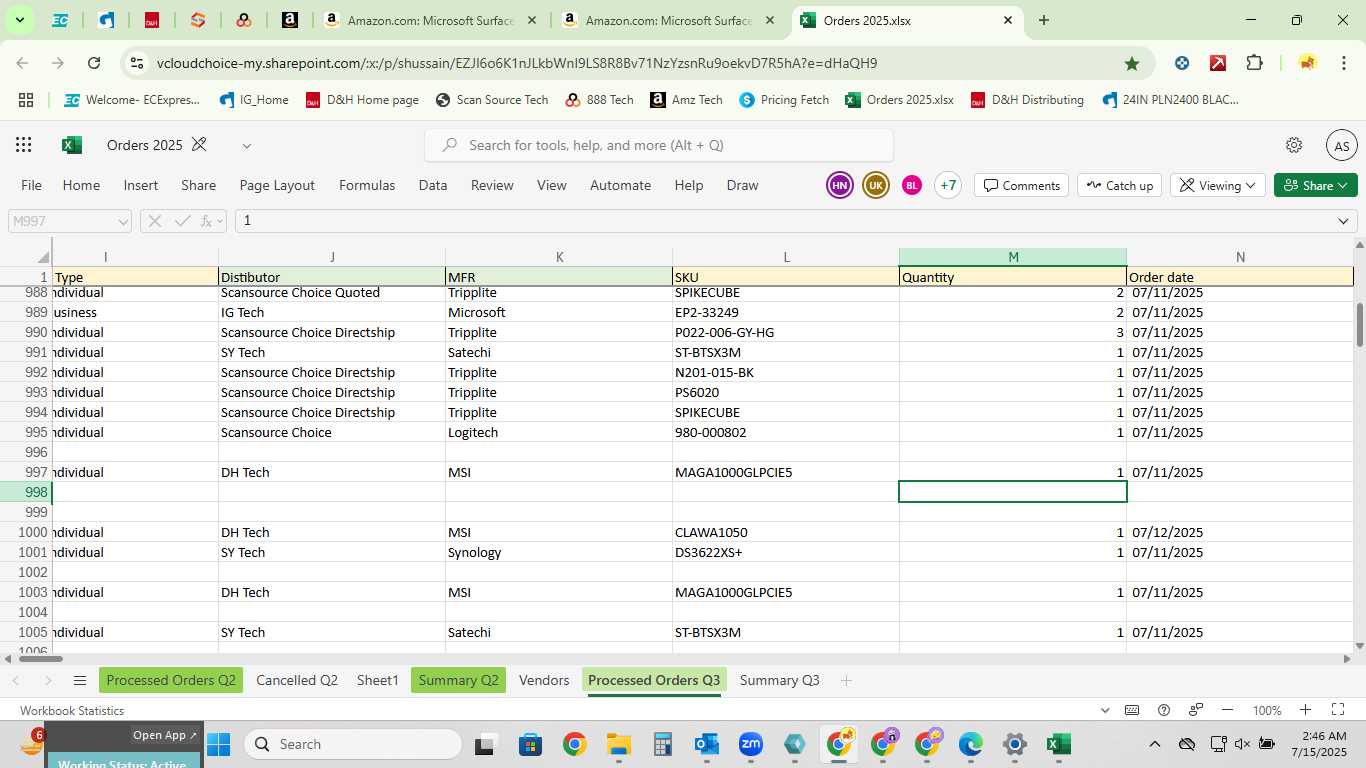Select the DS3622XS+ SKU cell
1366x768 pixels.
785,552
